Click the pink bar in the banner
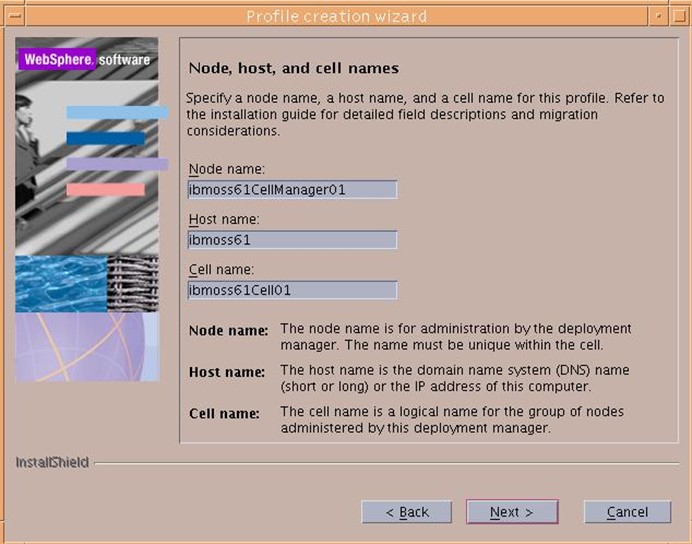The image size is (692, 544). click(105, 189)
